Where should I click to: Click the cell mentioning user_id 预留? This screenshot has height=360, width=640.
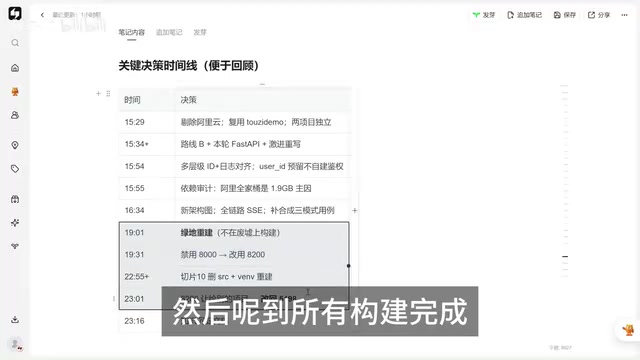click(x=263, y=166)
